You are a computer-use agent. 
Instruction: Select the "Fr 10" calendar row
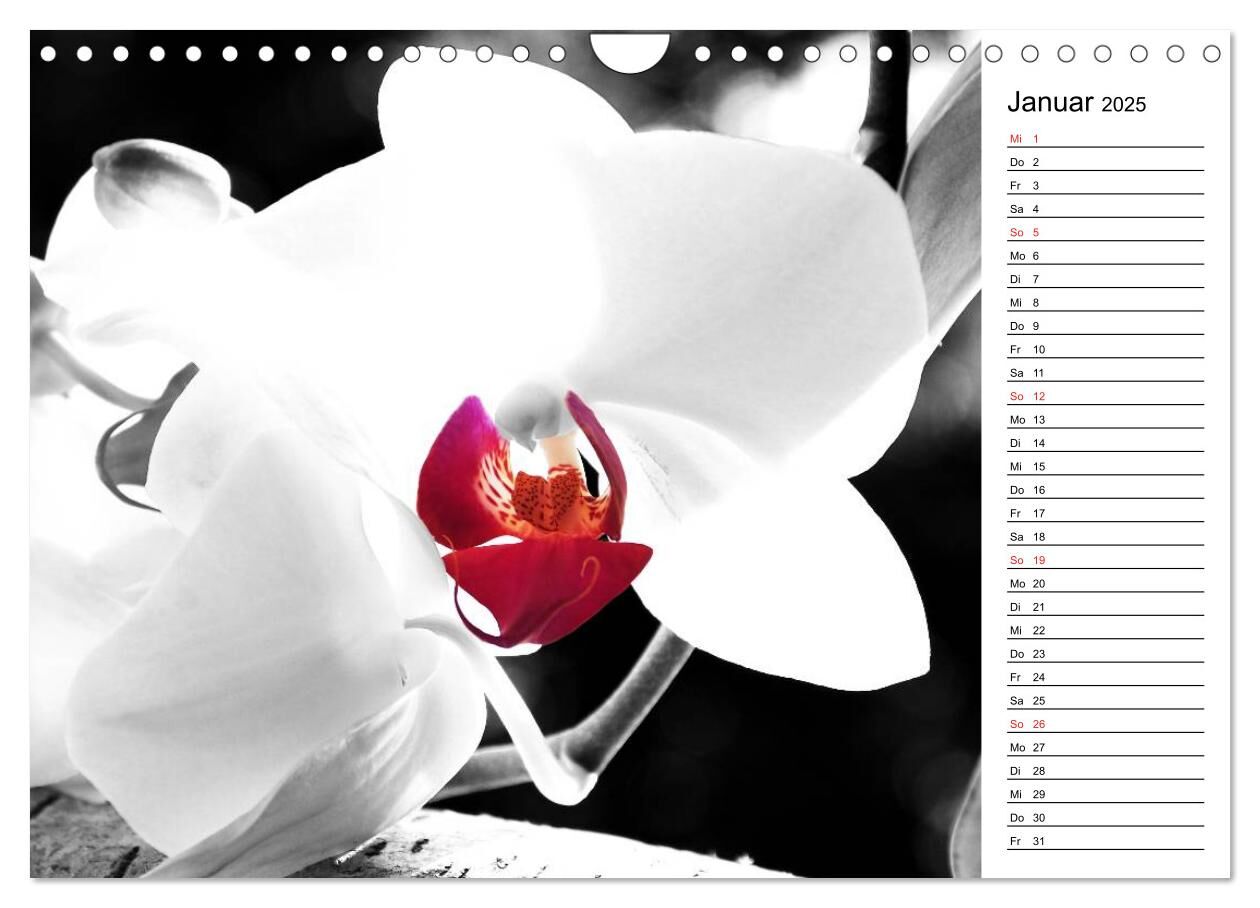click(1027, 350)
